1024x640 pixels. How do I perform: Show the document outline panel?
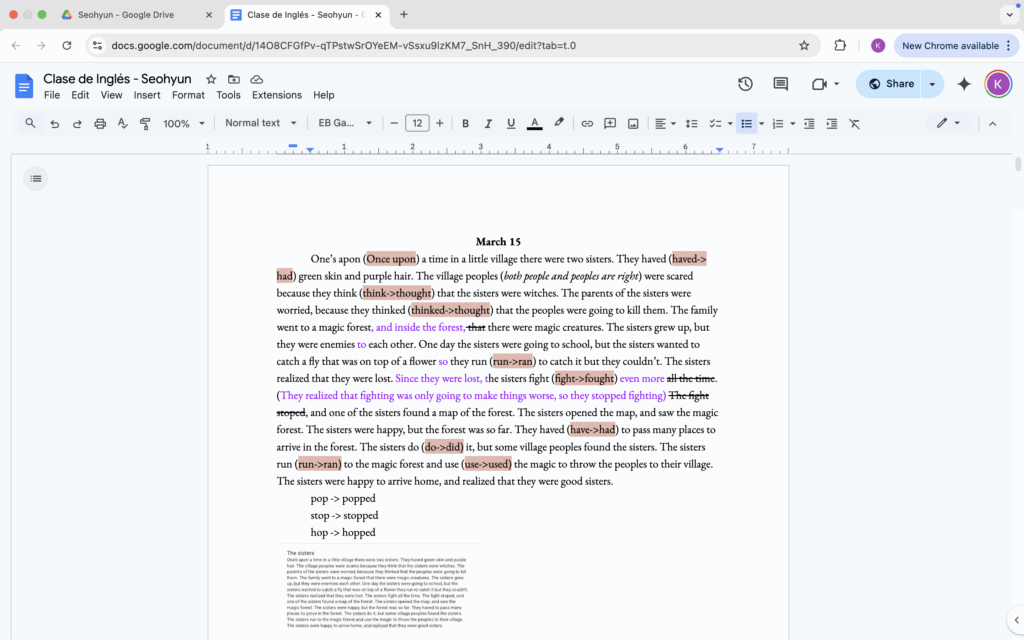click(x=36, y=178)
